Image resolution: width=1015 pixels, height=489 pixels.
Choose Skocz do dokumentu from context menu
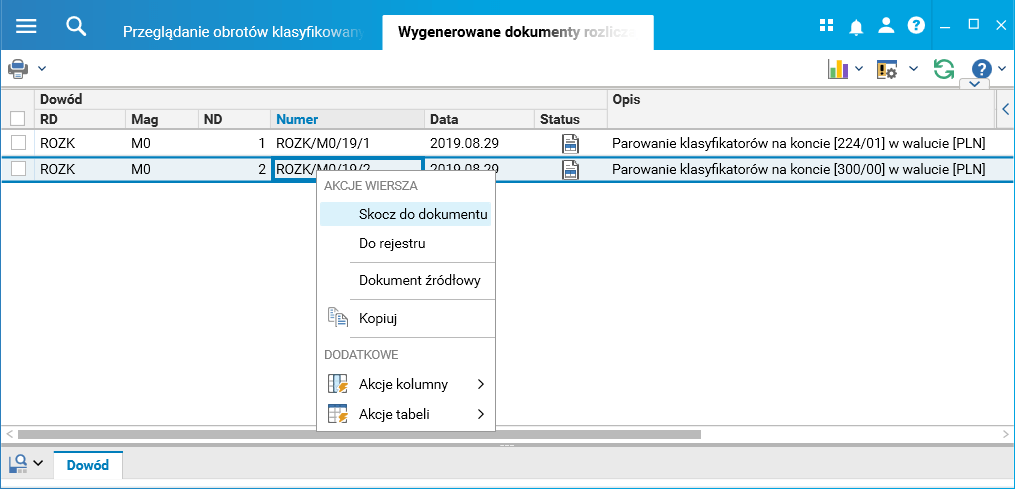click(x=422, y=214)
